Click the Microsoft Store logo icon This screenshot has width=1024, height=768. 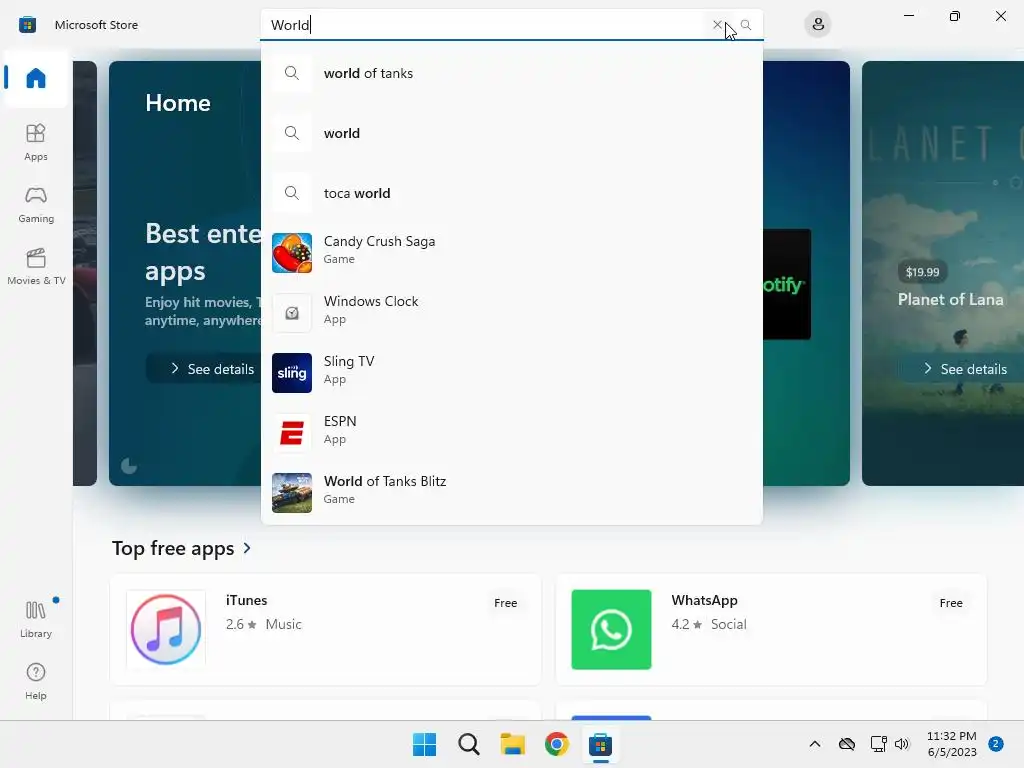coord(27,25)
